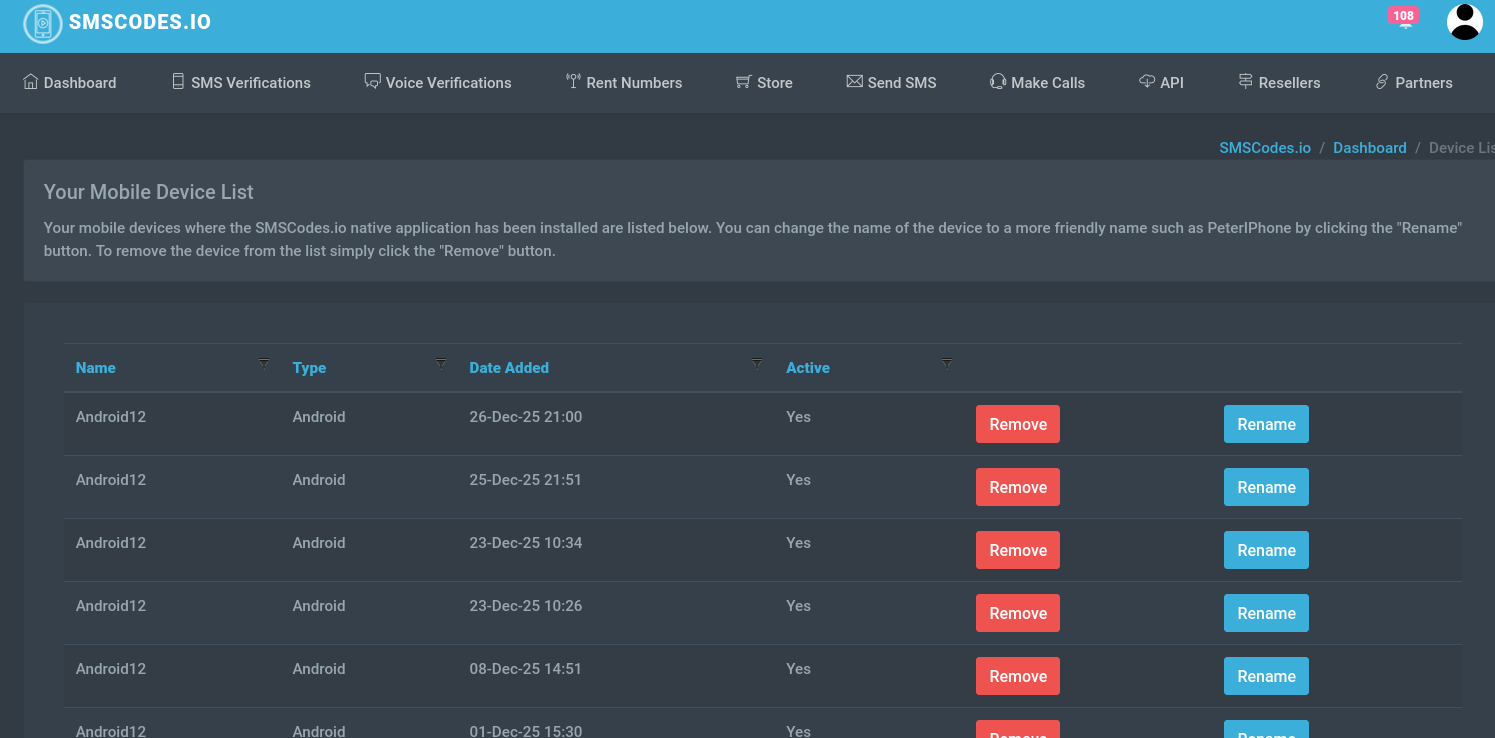Screen dimensions: 1495x738
Task: Click the SMSCODES.IO phone logo icon
Action: coord(43,23)
